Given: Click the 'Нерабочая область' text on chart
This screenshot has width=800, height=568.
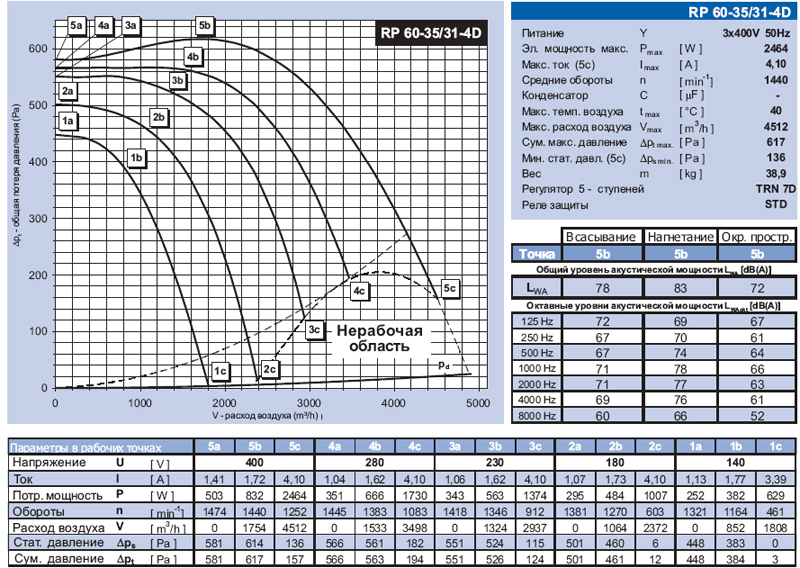Looking at the screenshot, I should click(x=379, y=338).
